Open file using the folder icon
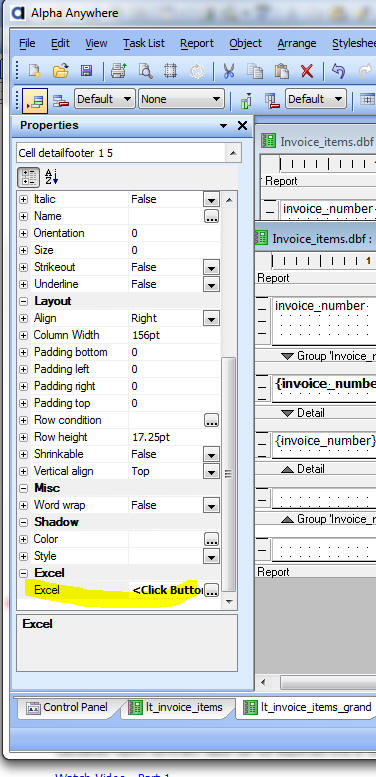 coord(60,71)
